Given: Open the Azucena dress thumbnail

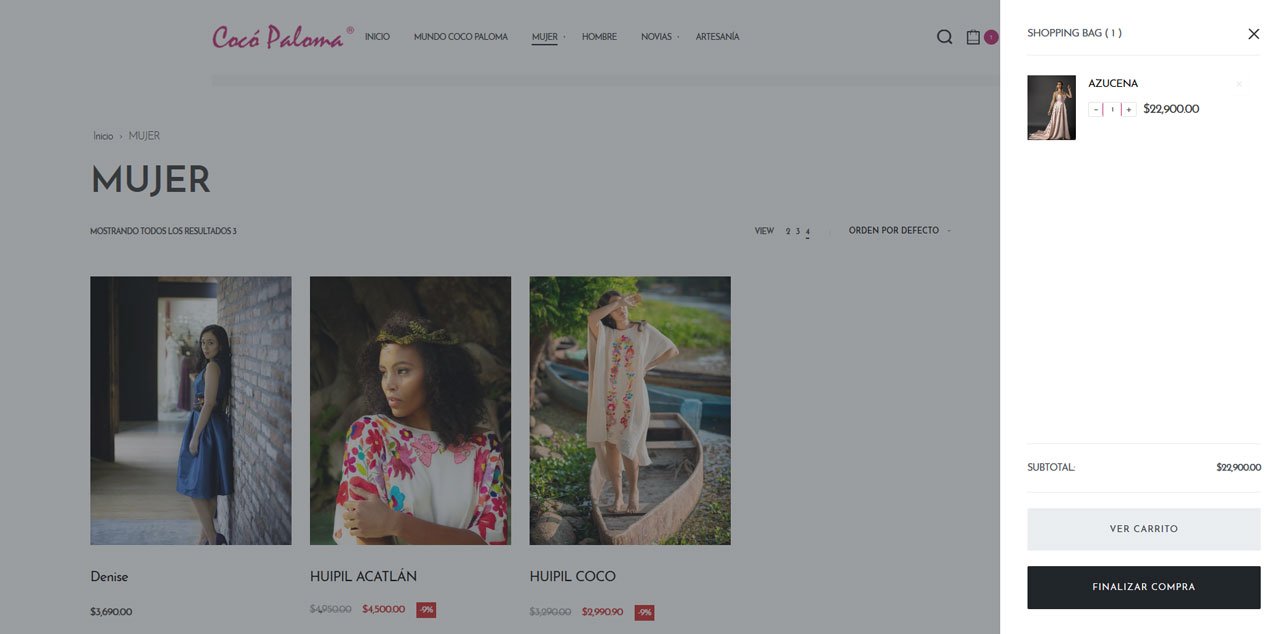Looking at the screenshot, I should 1051,108.
